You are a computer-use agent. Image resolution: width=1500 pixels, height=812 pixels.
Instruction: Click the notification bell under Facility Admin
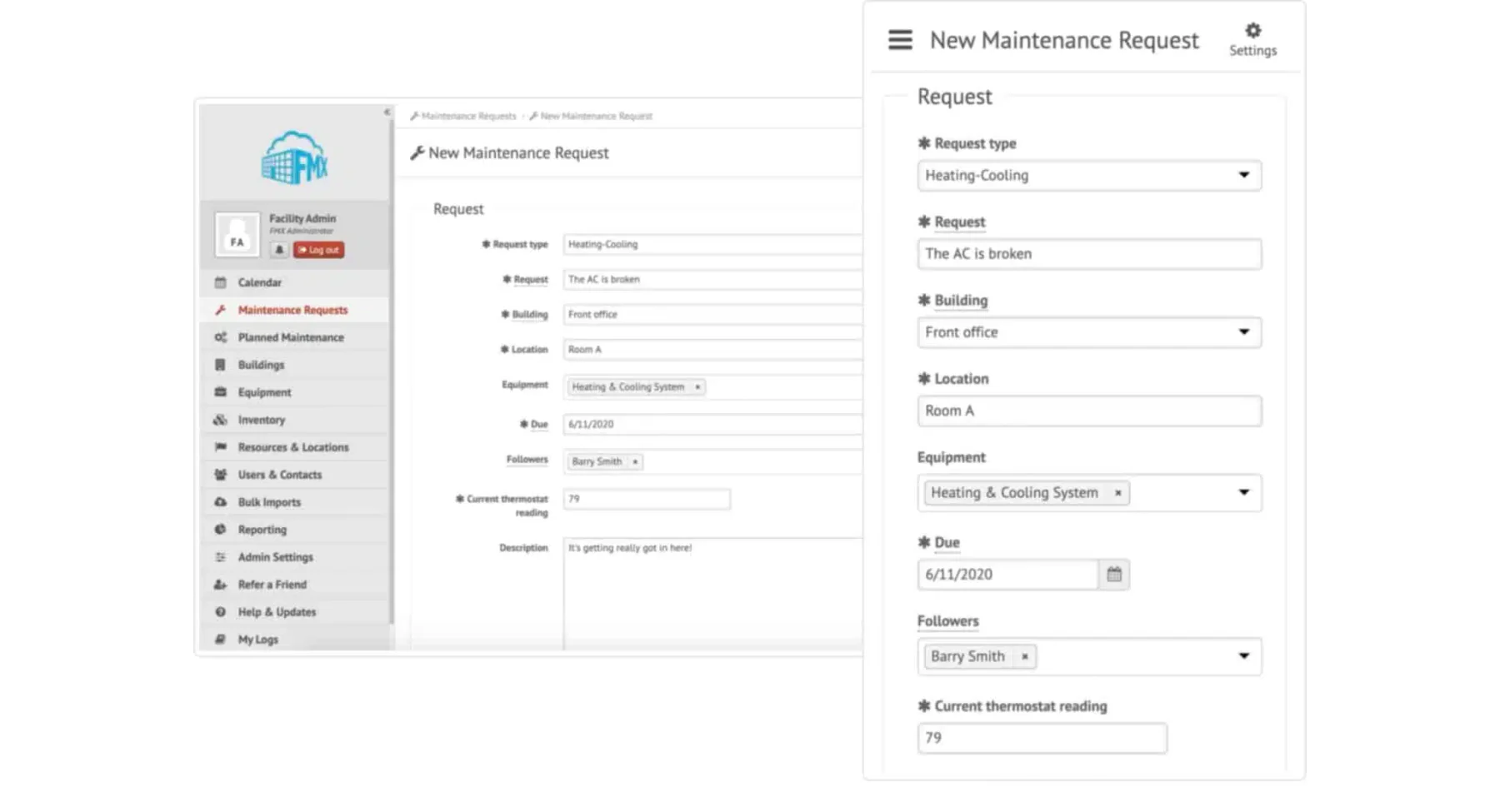coord(279,250)
